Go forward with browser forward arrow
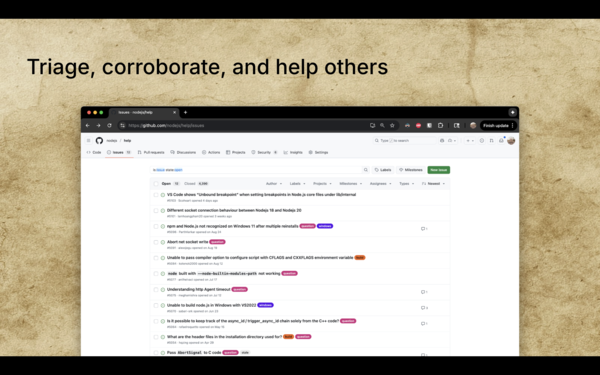 pyautogui.click(x=98, y=126)
